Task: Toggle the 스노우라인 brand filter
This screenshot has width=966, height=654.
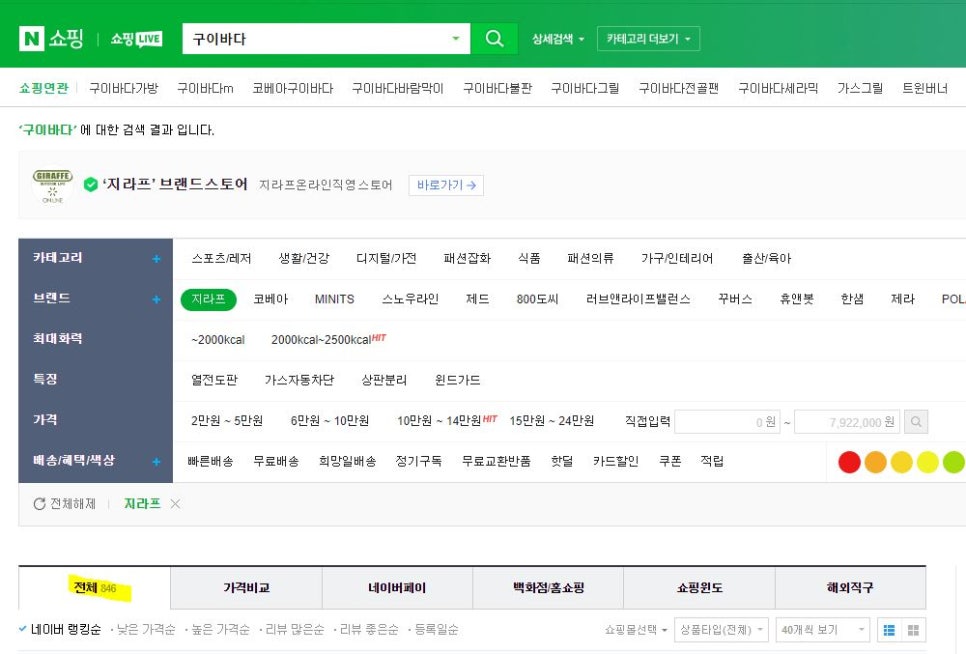Action: tap(410, 299)
